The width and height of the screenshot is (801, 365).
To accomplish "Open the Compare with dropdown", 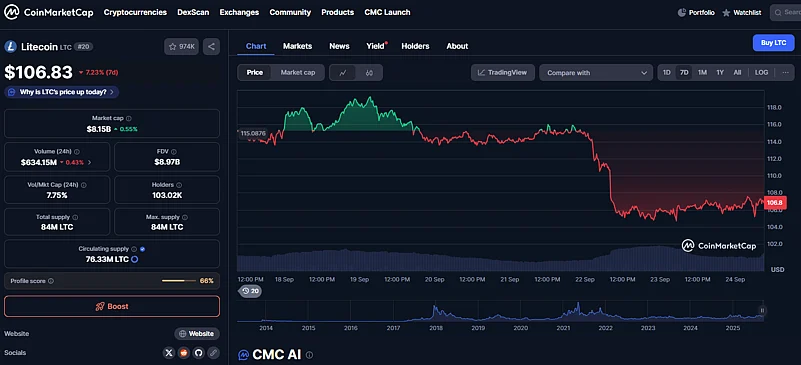I will 596,72.
